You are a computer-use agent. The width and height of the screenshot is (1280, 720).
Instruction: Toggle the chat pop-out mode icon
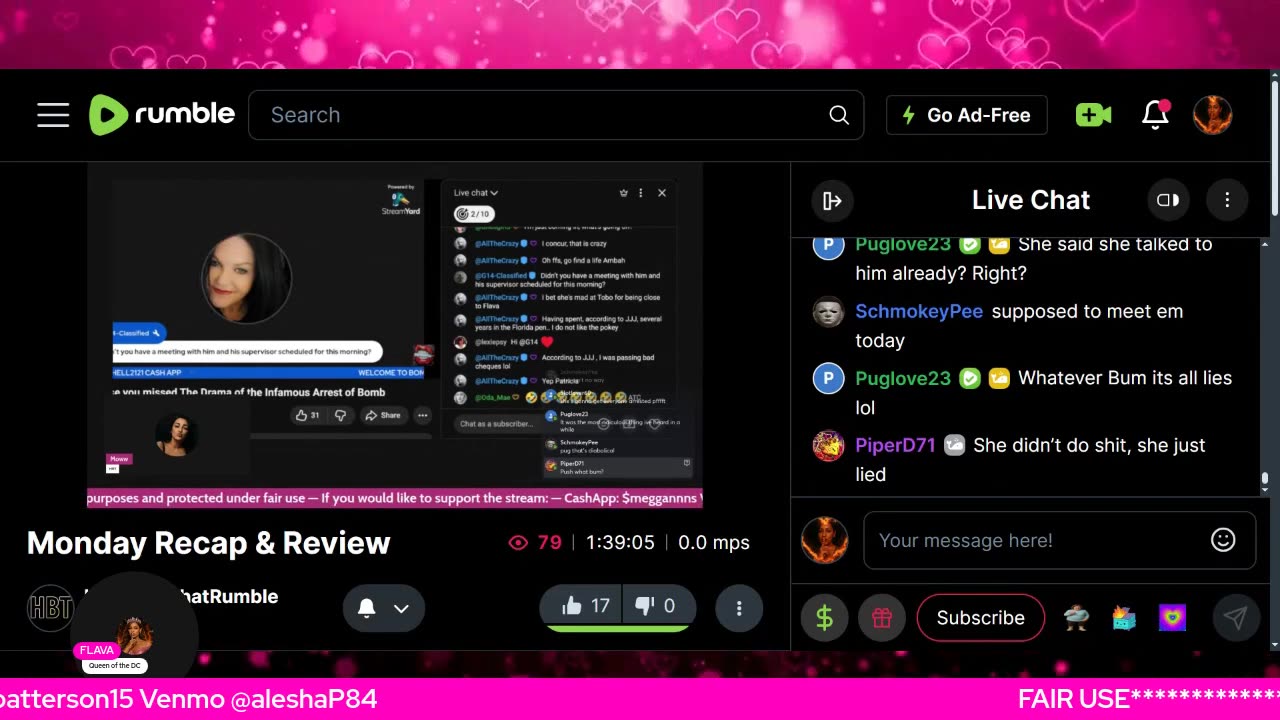click(1167, 200)
